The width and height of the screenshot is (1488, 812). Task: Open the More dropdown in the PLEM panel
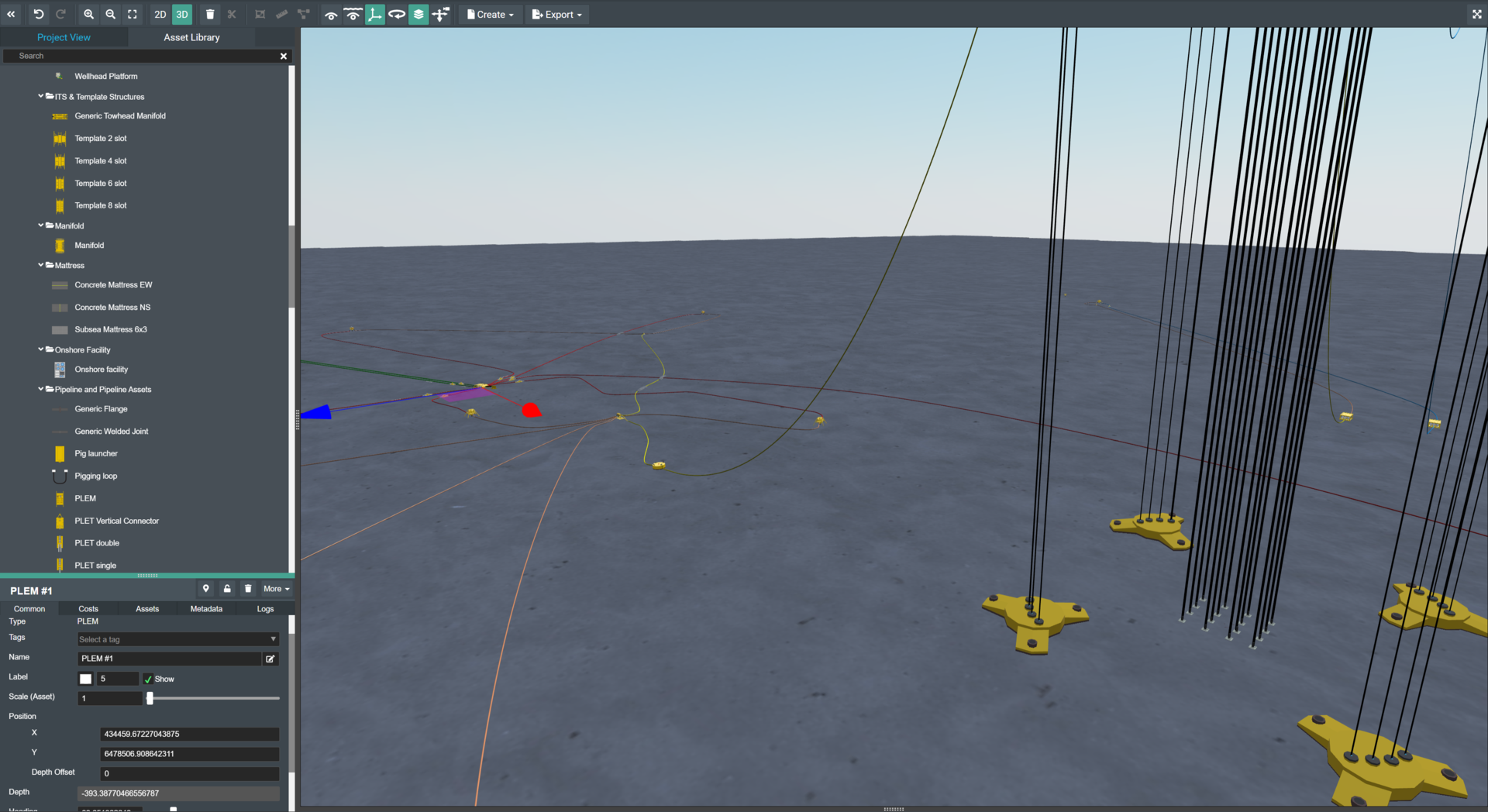pyautogui.click(x=276, y=589)
